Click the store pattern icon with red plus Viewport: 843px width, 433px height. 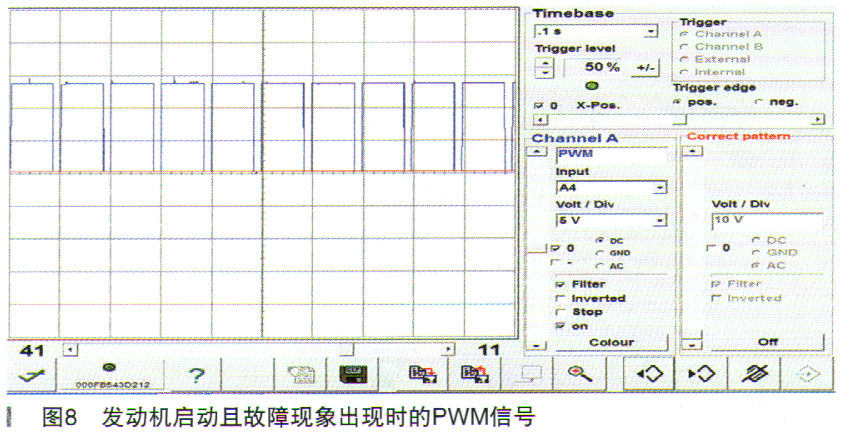[423, 375]
